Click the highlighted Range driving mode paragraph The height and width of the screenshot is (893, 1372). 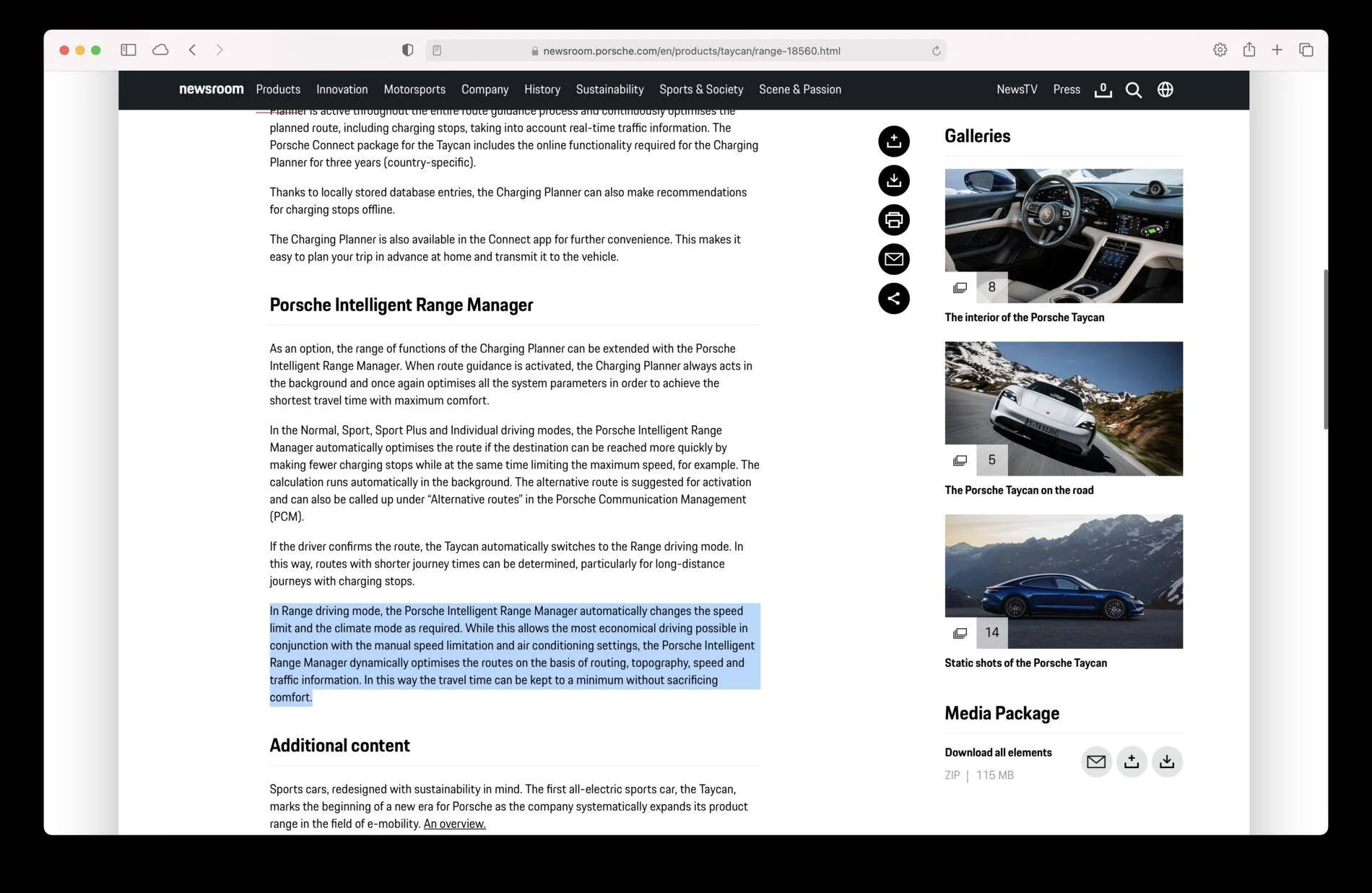click(x=514, y=654)
